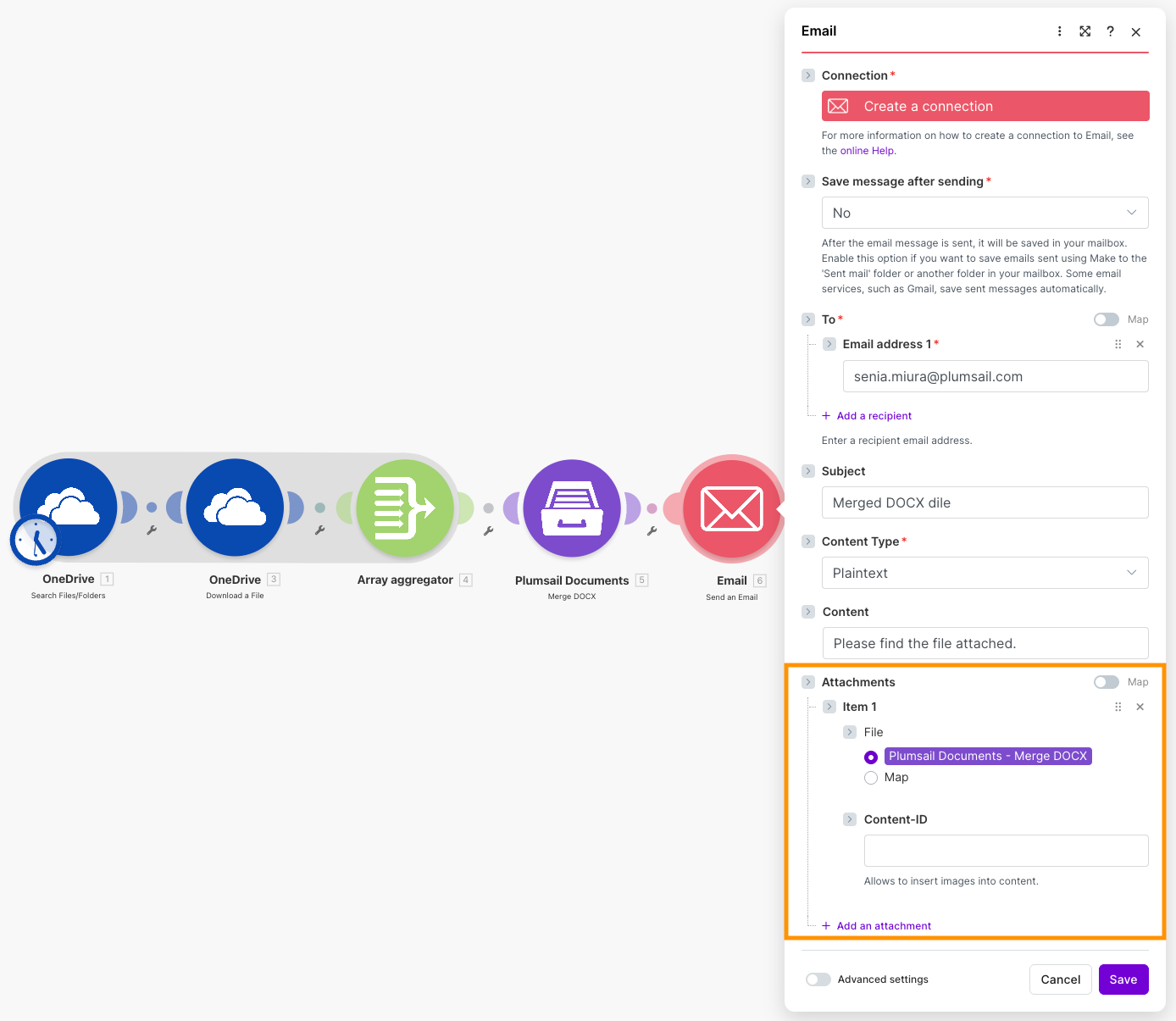
Task: Collapse the Save message after sending chevron
Action: pyautogui.click(x=808, y=181)
